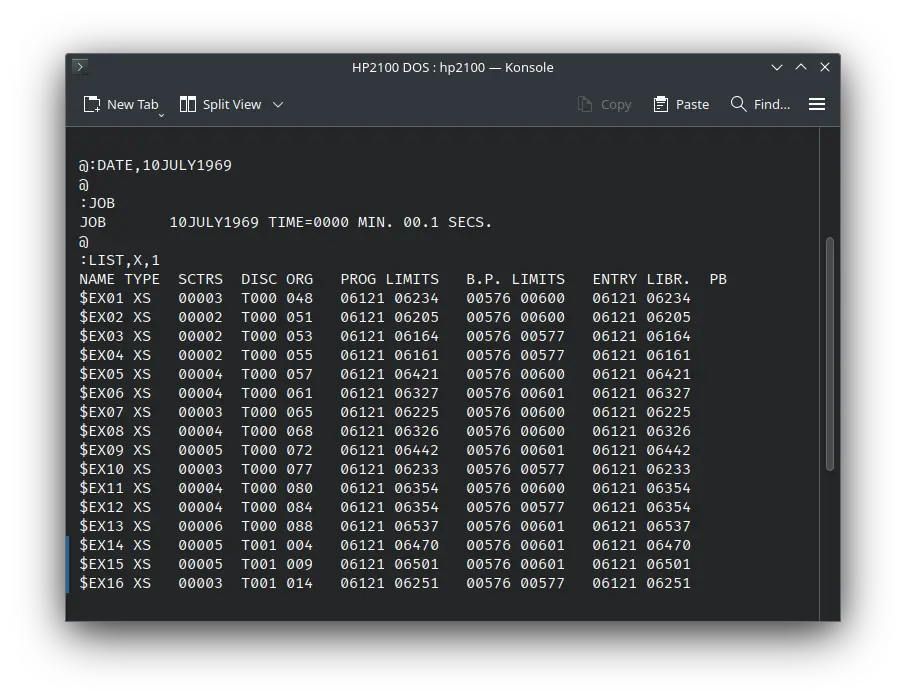
Task: Open the Split View chevron options
Action: [278, 104]
